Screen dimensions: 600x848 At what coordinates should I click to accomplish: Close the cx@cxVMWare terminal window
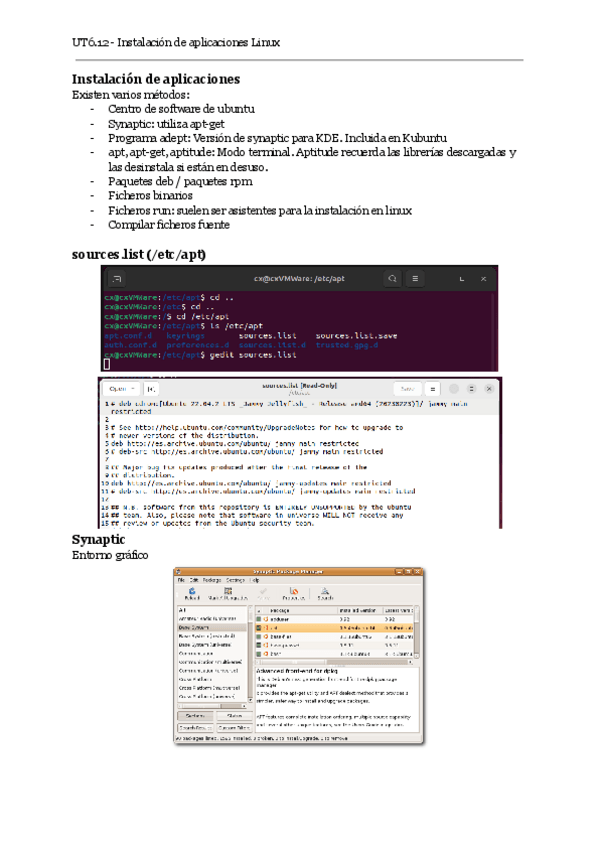(x=483, y=279)
